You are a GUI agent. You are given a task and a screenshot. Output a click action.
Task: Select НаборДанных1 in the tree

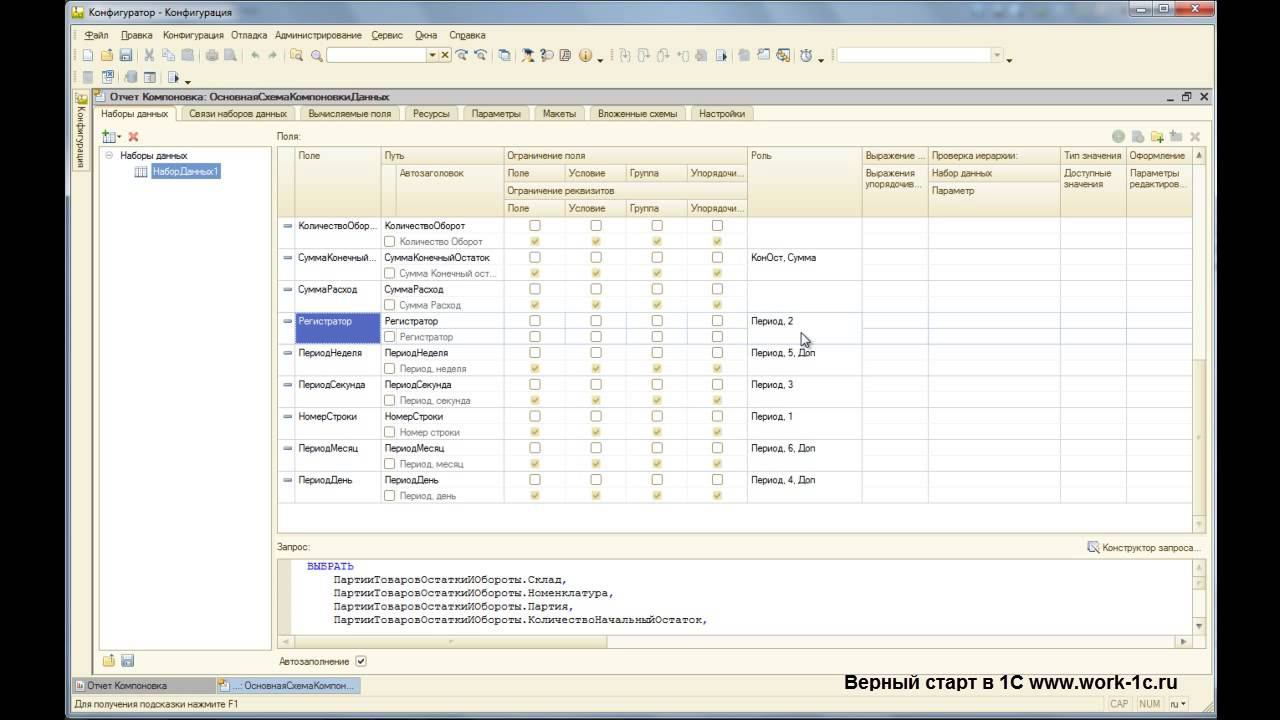(185, 172)
